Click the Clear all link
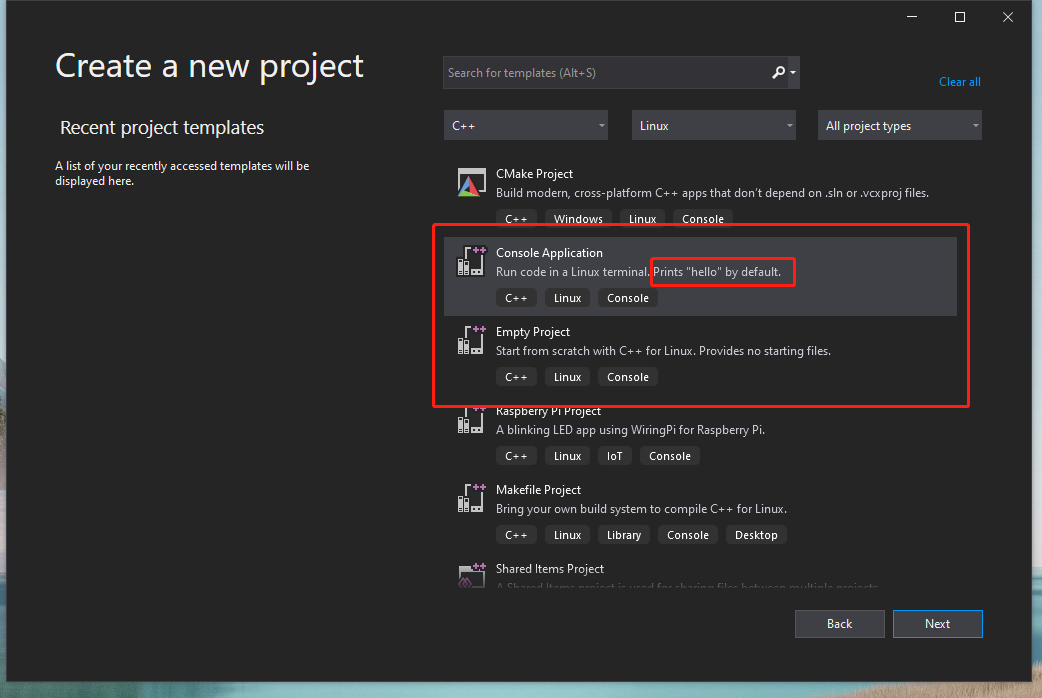 (959, 81)
